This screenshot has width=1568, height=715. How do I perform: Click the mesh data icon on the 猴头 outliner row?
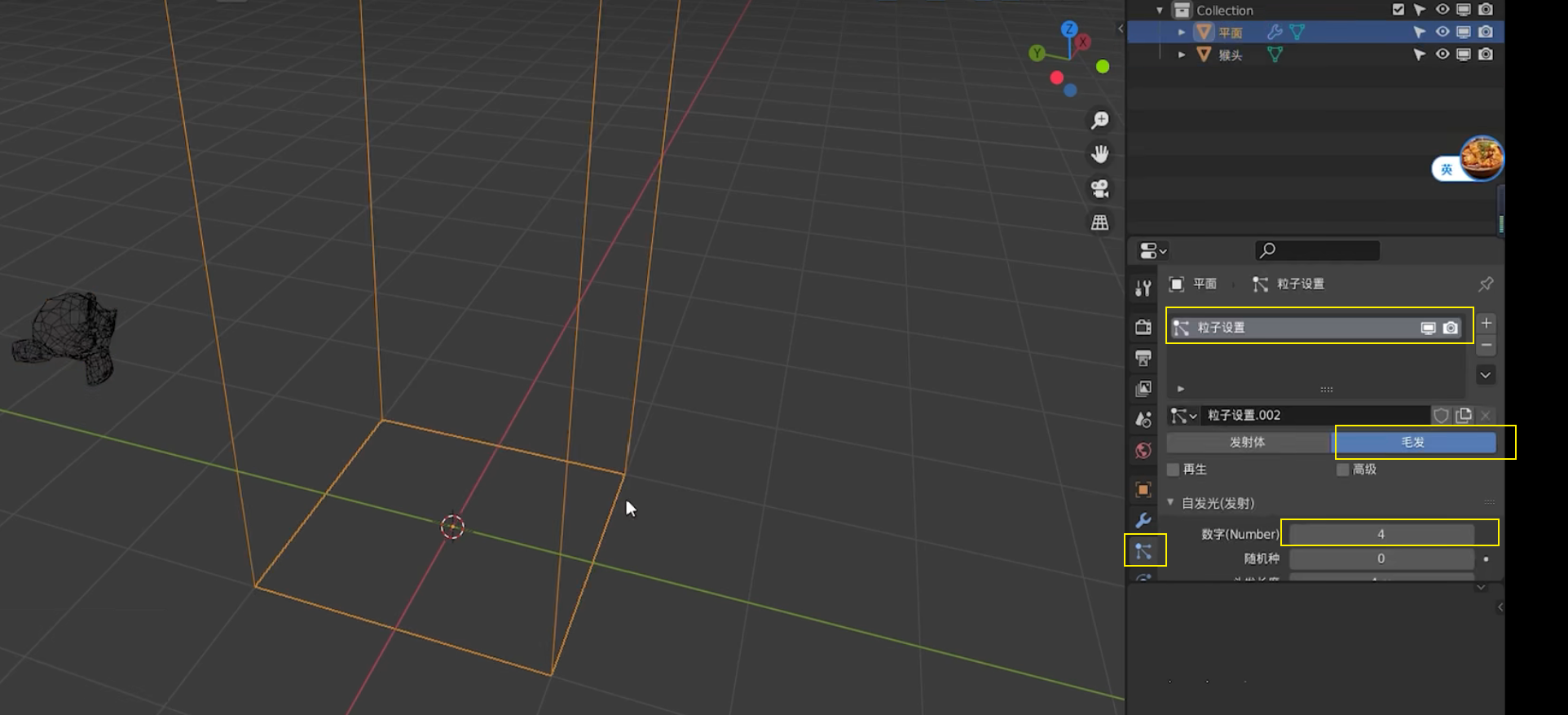[1275, 55]
